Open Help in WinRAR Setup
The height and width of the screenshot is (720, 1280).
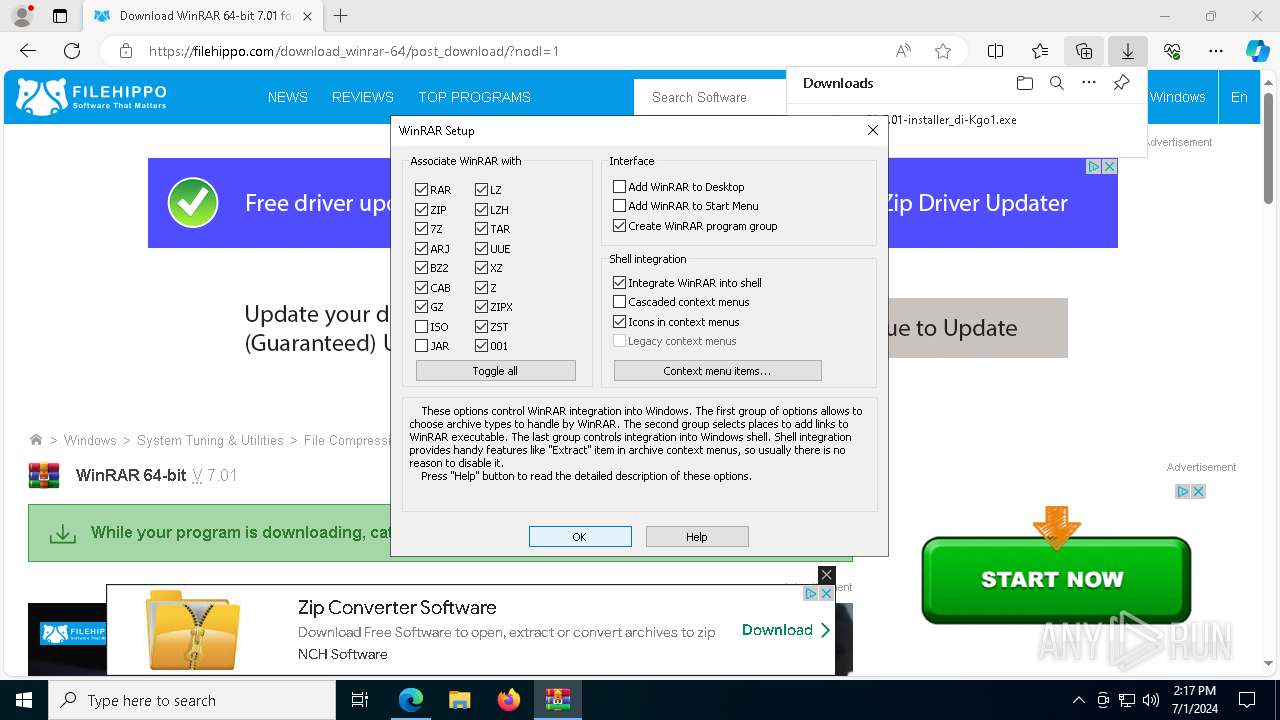click(697, 537)
